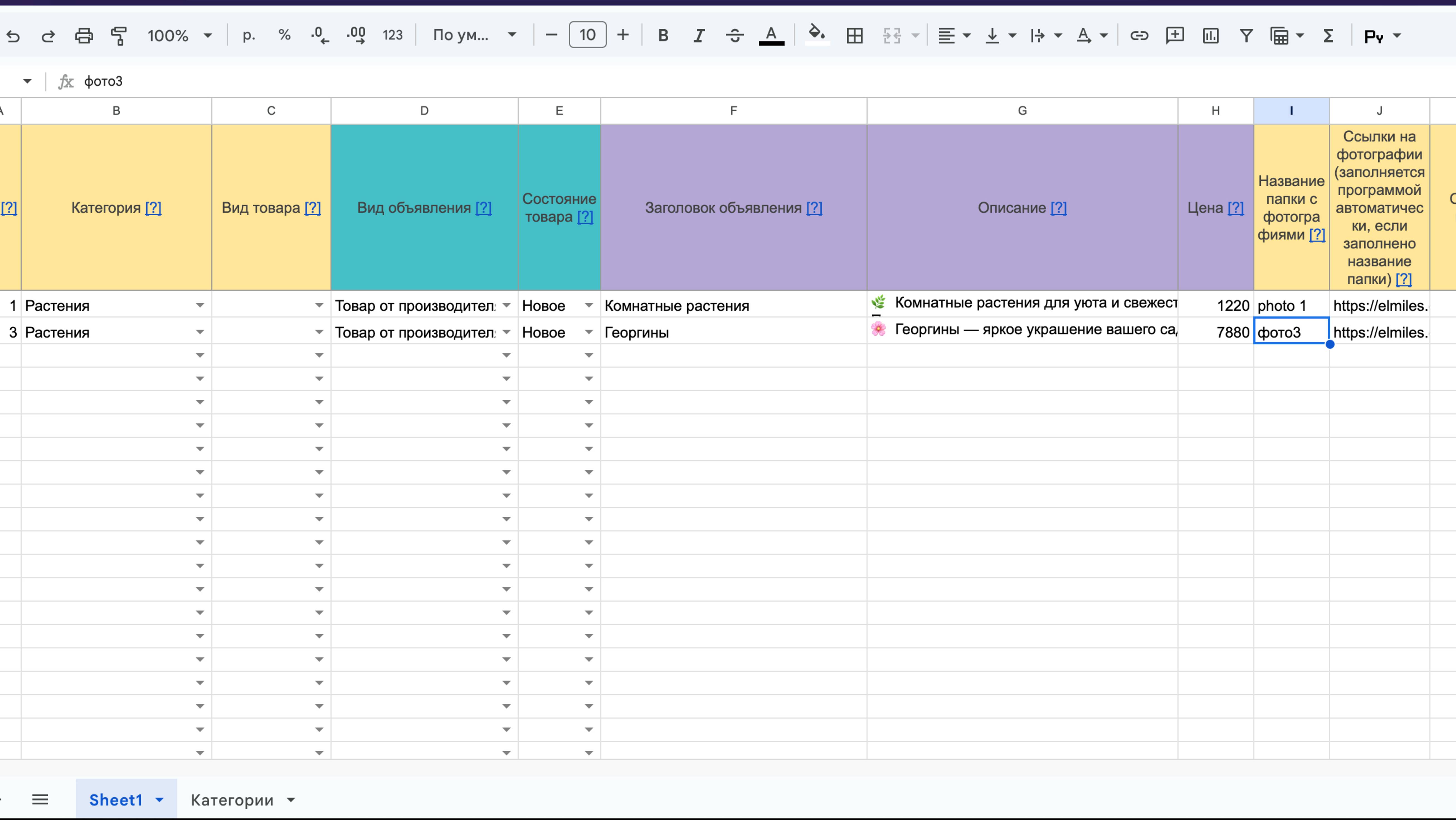Open more number formats 123
1456x820 pixels.
pyautogui.click(x=392, y=36)
